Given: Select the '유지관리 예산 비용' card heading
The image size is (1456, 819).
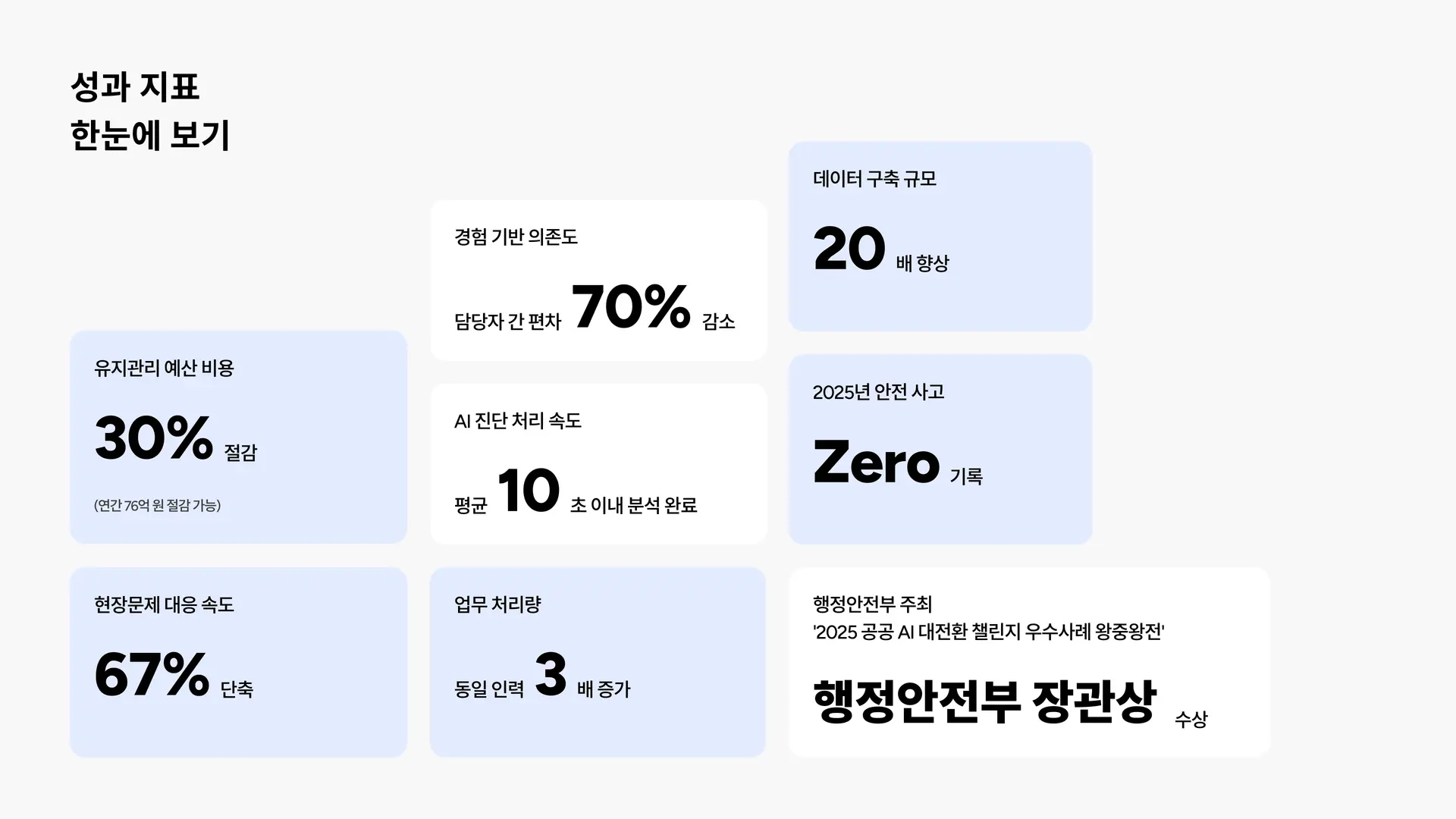Looking at the screenshot, I should (164, 369).
